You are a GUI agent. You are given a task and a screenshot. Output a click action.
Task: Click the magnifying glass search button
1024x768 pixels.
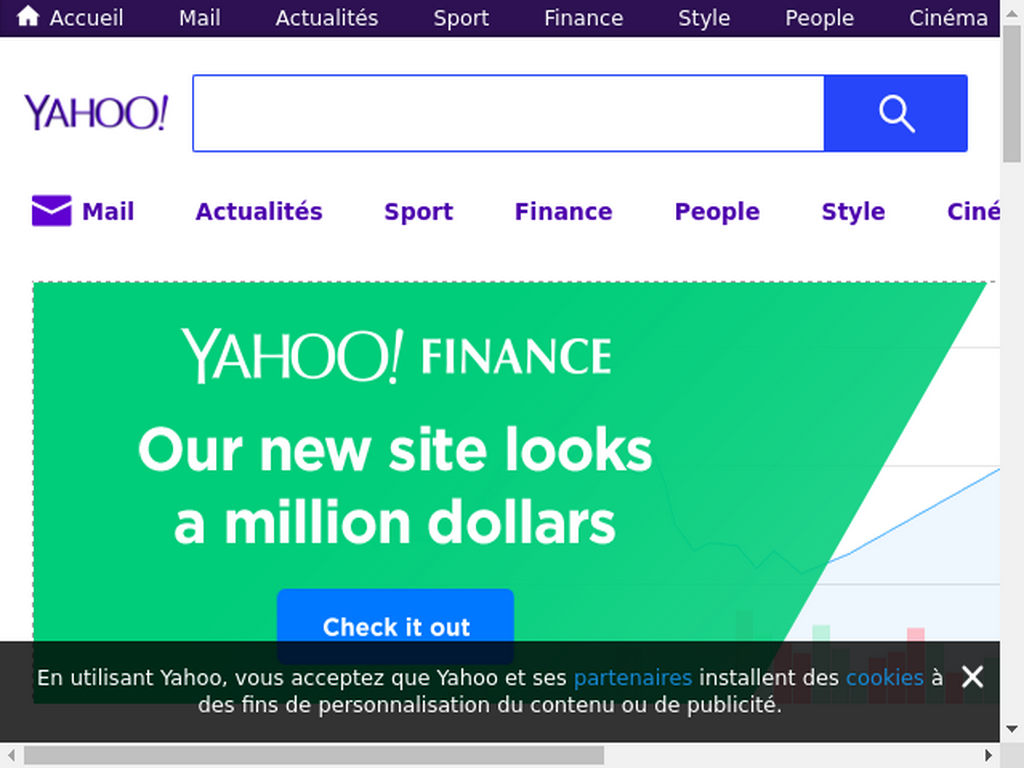tap(895, 114)
